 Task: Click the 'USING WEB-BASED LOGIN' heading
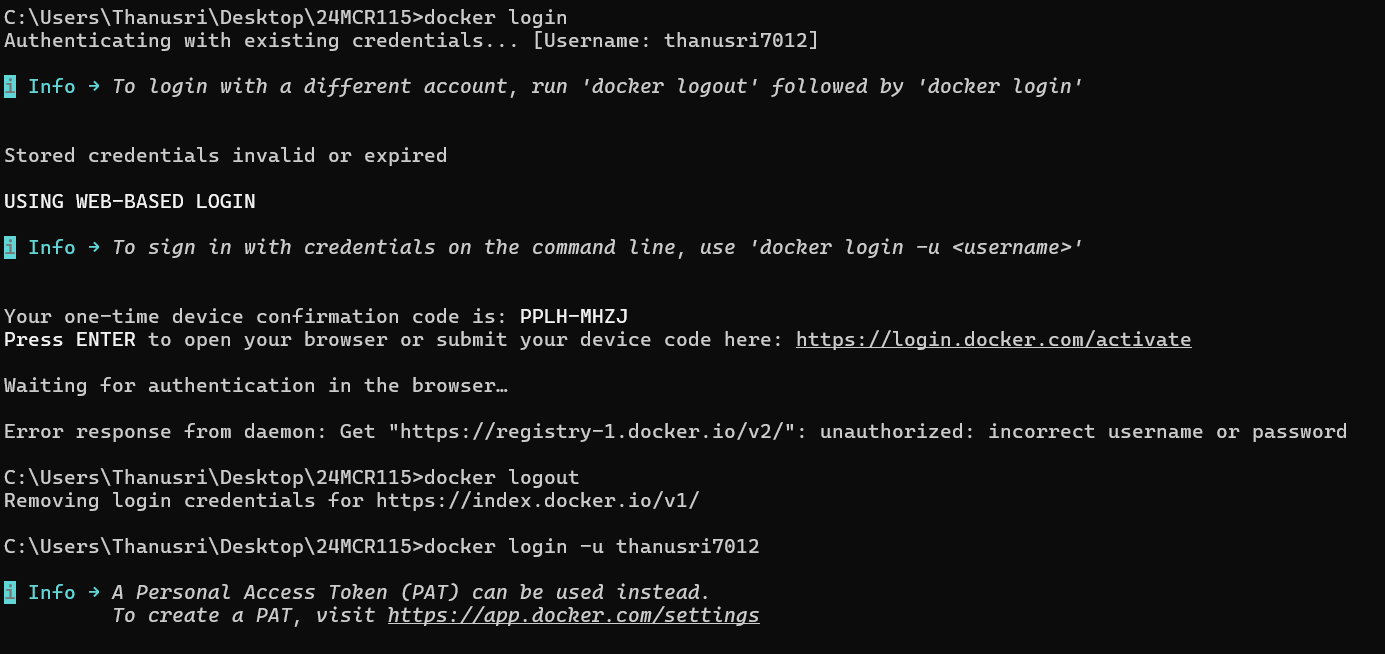coord(130,202)
